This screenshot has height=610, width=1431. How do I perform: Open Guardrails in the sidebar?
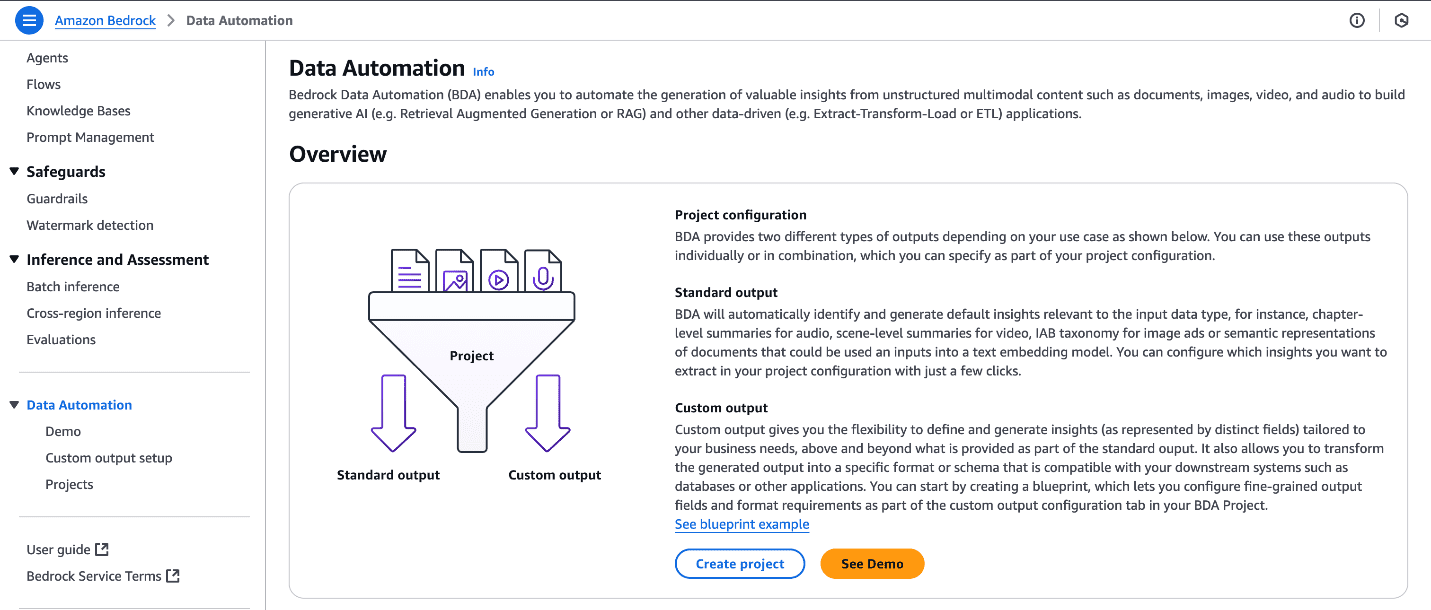[x=57, y=199]
